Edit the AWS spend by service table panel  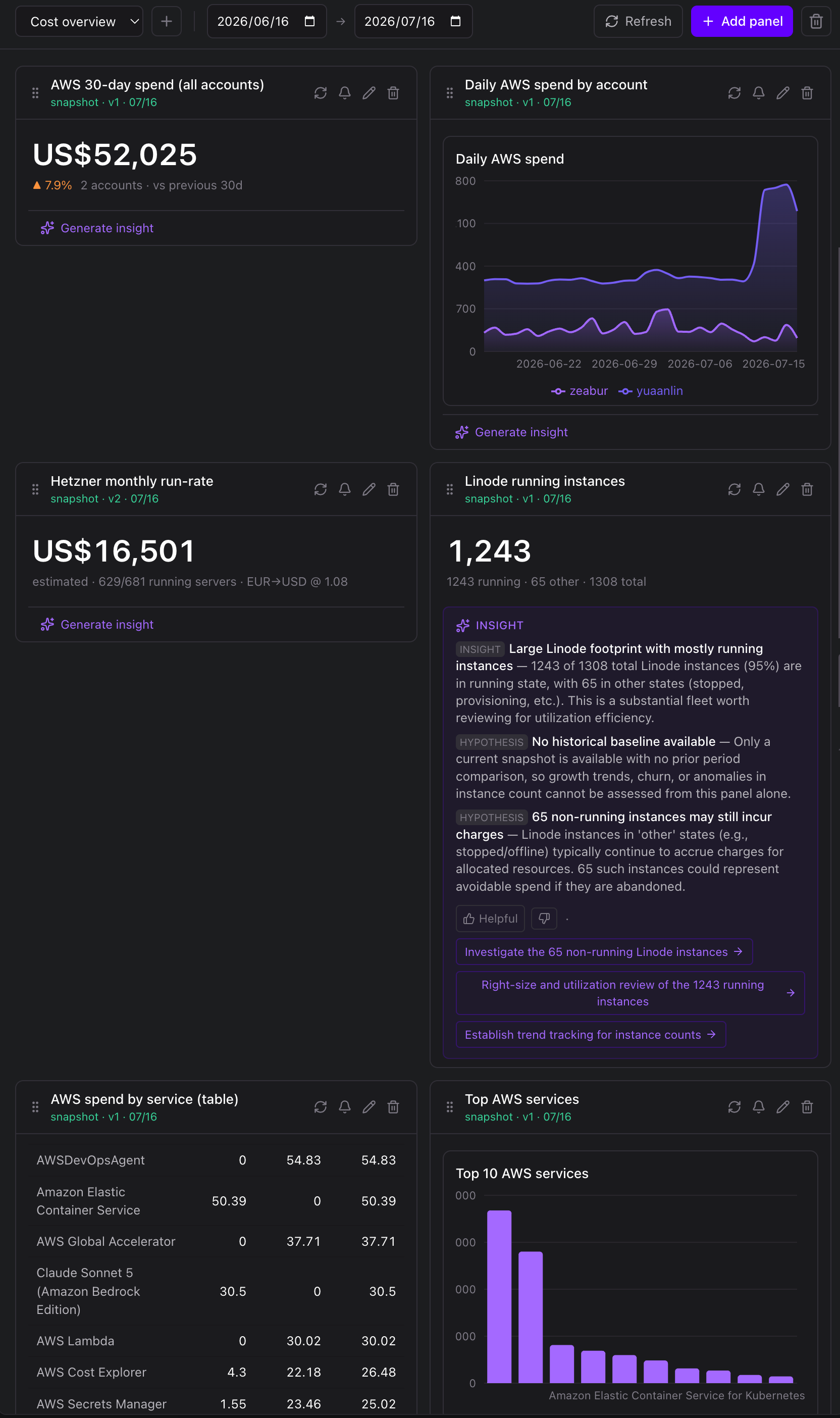coord(369,1107)
